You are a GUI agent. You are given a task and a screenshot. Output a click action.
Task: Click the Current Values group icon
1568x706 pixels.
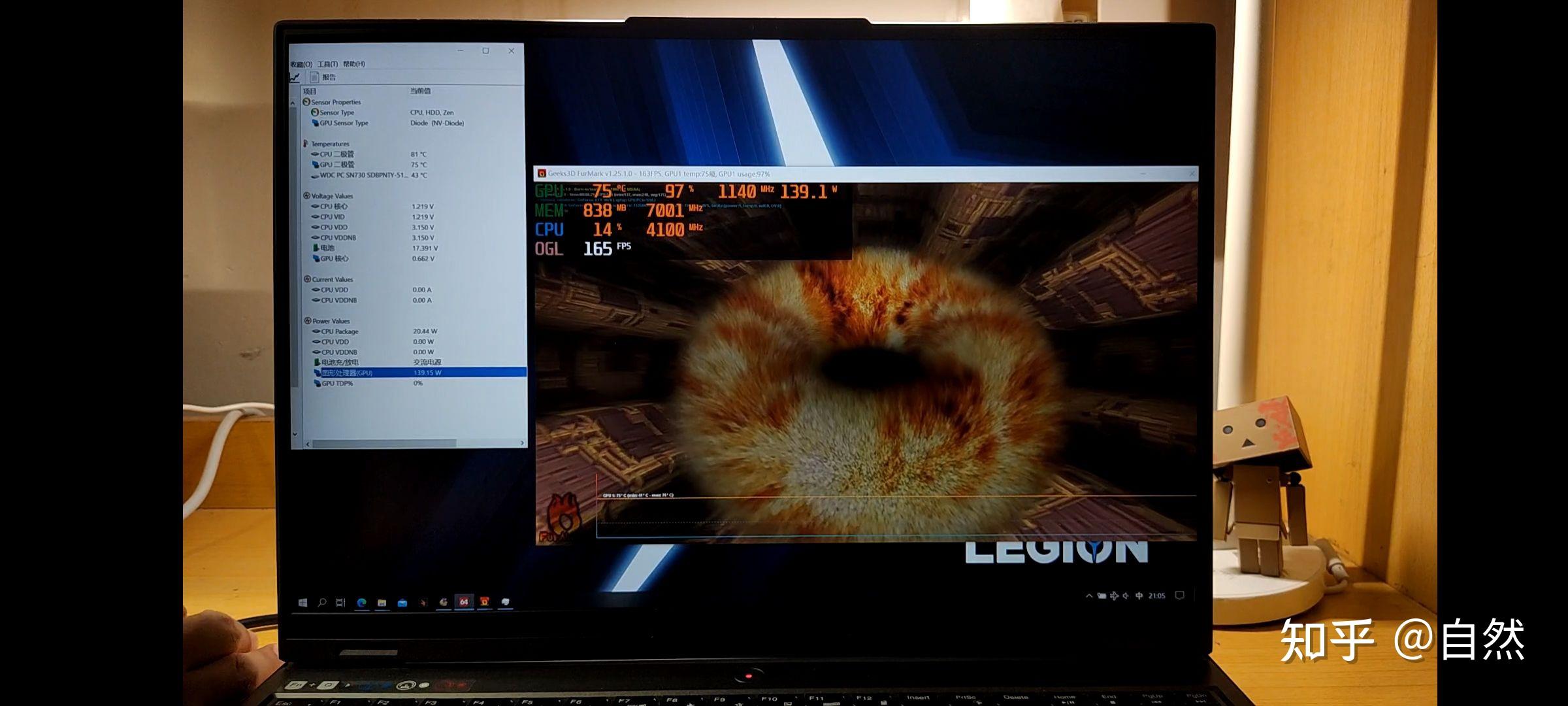click(x=307, y=279)
